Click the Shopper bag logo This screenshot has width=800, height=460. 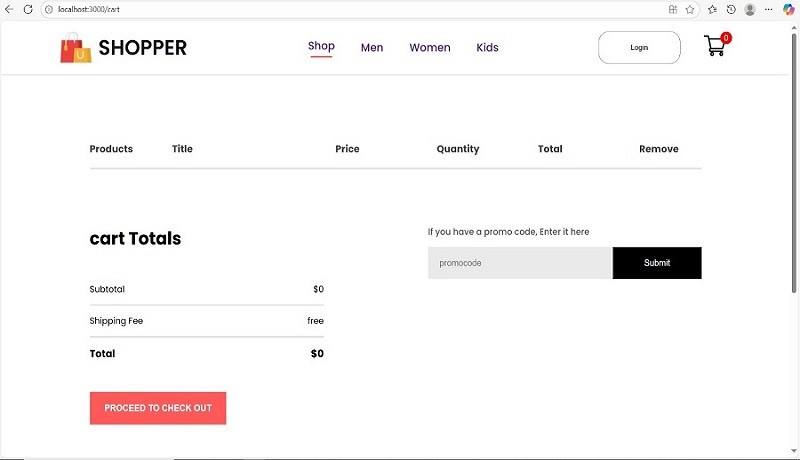(75, 47)
